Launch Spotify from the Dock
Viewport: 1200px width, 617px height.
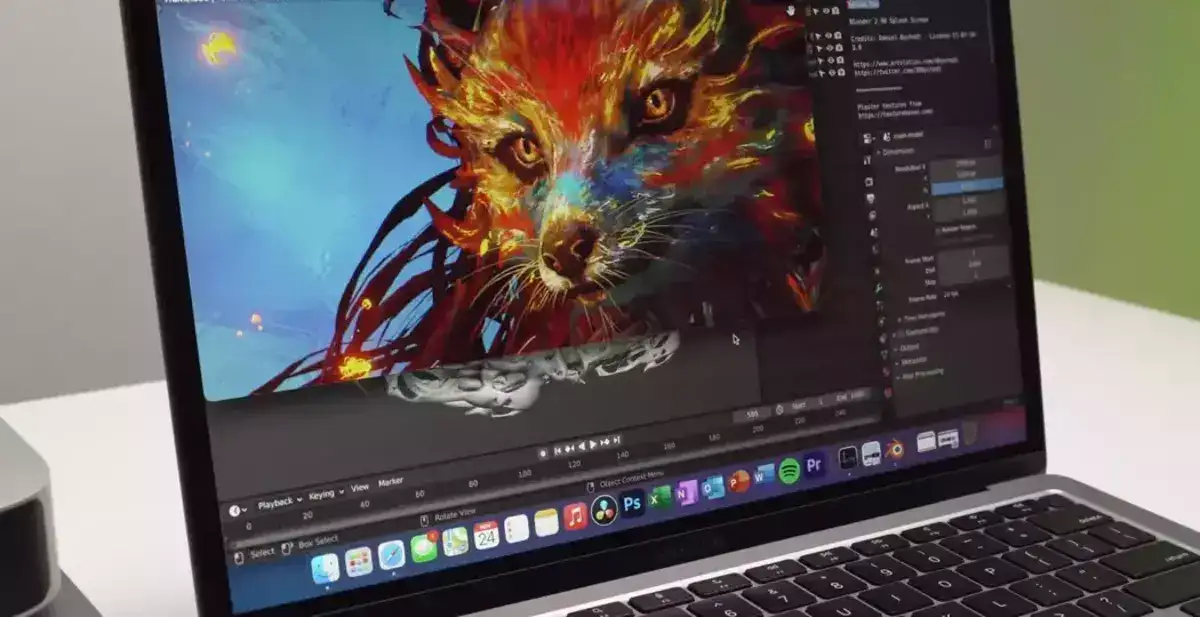[790, 471]
